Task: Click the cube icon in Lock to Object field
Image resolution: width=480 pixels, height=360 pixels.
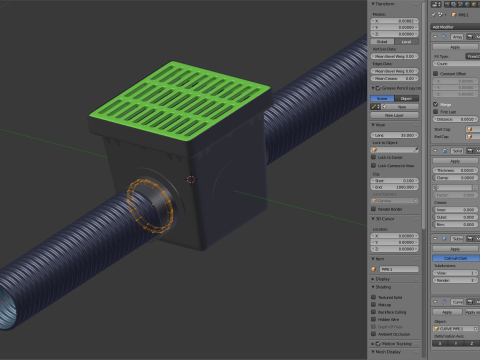Action: point(374,150)
